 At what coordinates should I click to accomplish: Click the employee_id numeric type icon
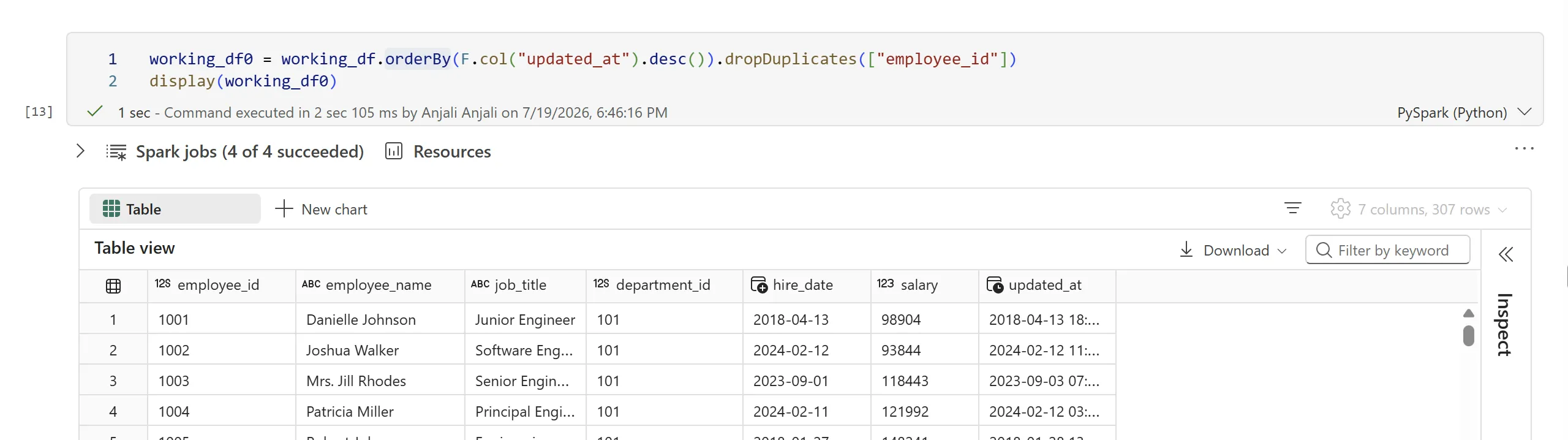[x=163, y=284]
